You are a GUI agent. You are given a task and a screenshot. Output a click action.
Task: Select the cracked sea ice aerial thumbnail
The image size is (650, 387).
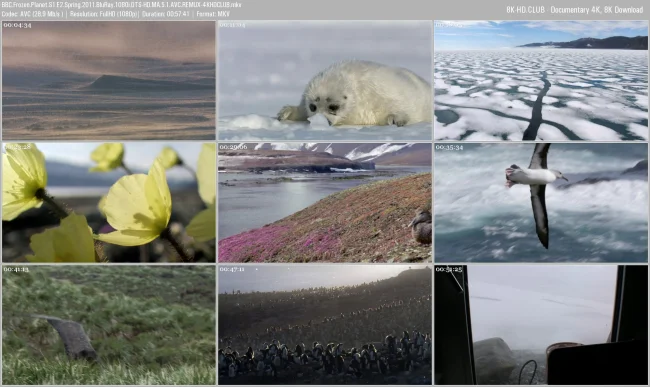click(541, 80)
